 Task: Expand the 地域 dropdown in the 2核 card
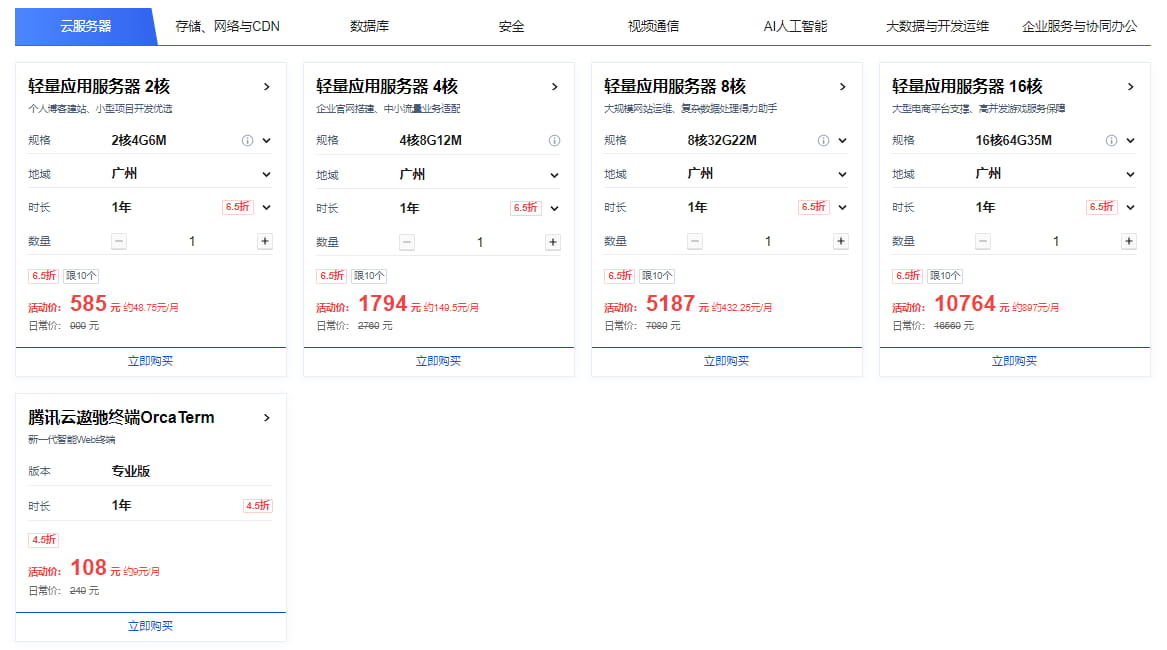pos(266,173)
